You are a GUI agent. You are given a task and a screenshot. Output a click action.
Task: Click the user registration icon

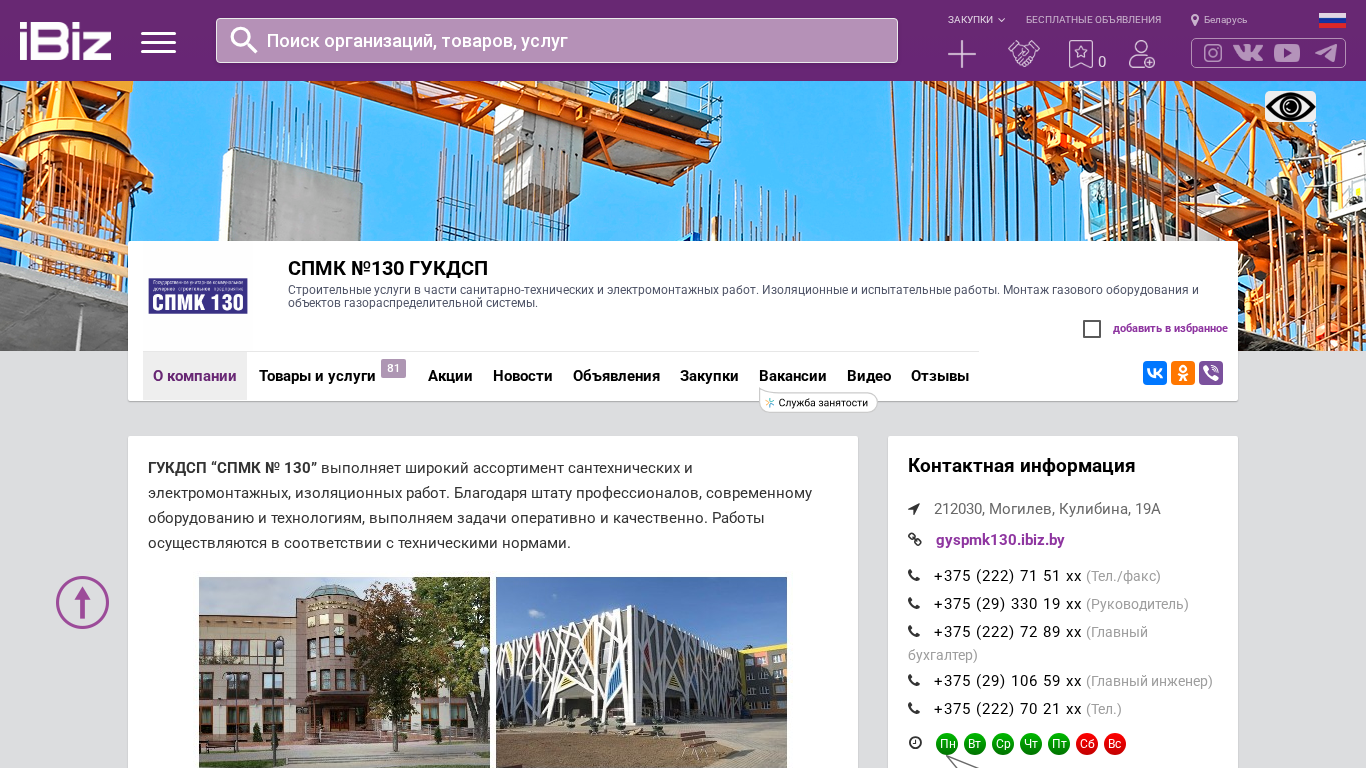coord(1142,54)
